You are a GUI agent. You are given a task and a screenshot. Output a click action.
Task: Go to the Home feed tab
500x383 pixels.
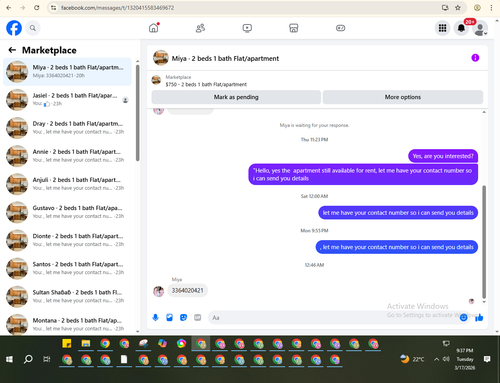pyautogui.click(x=154, y=28)
